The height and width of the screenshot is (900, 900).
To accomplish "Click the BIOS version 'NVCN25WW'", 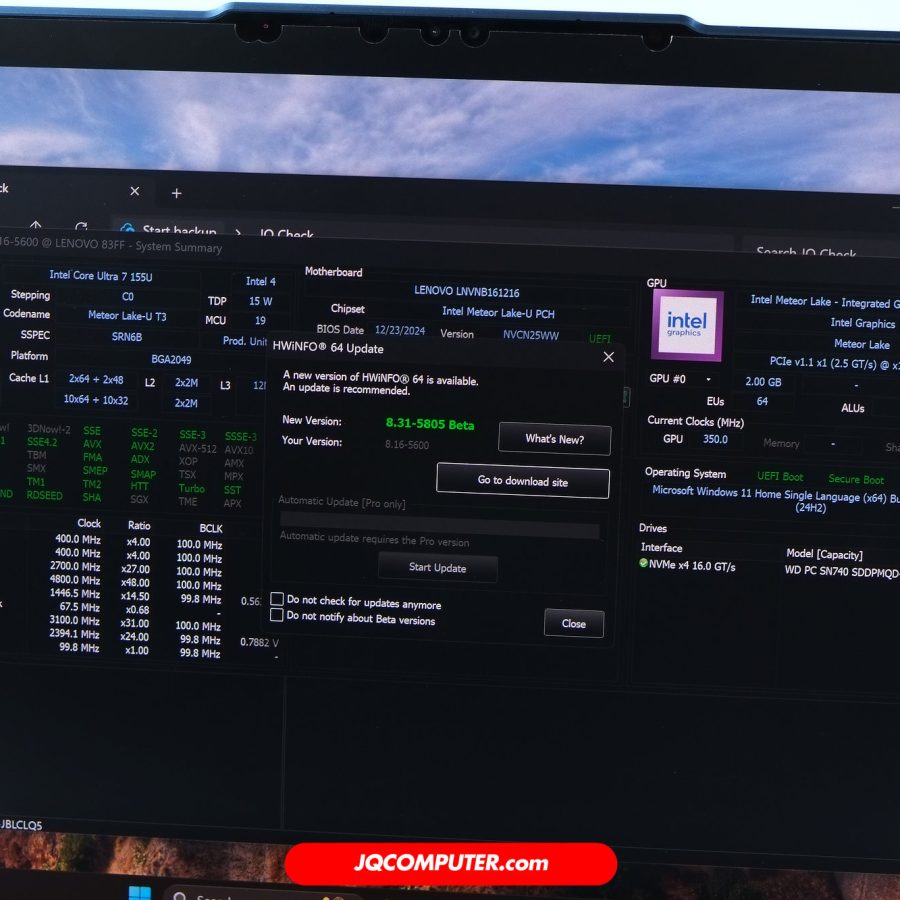I will (531, 335).
